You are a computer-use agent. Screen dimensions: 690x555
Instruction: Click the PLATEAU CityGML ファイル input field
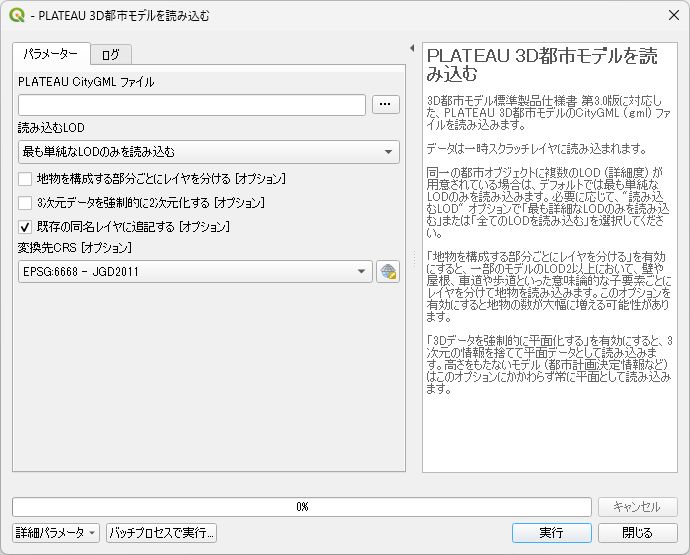click(x=192, y=105)
